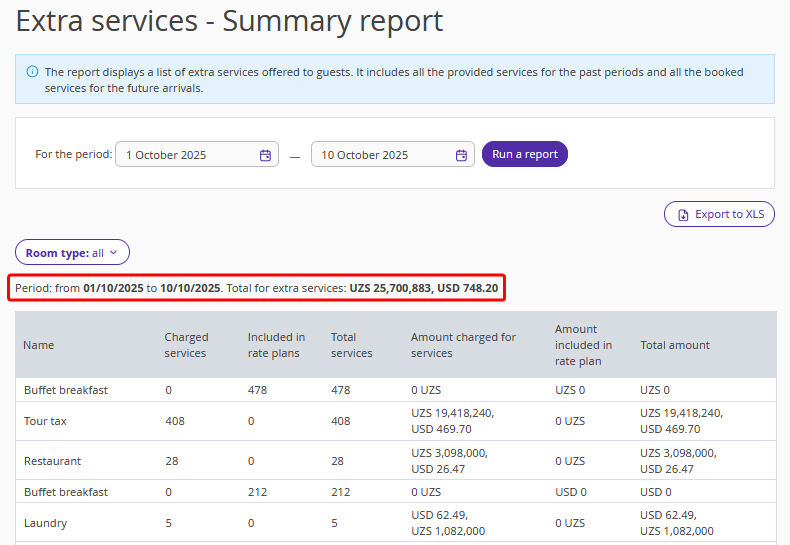Select the Laundry row name
The width and height of the screenshot is (790, 545).
(45, 523)
